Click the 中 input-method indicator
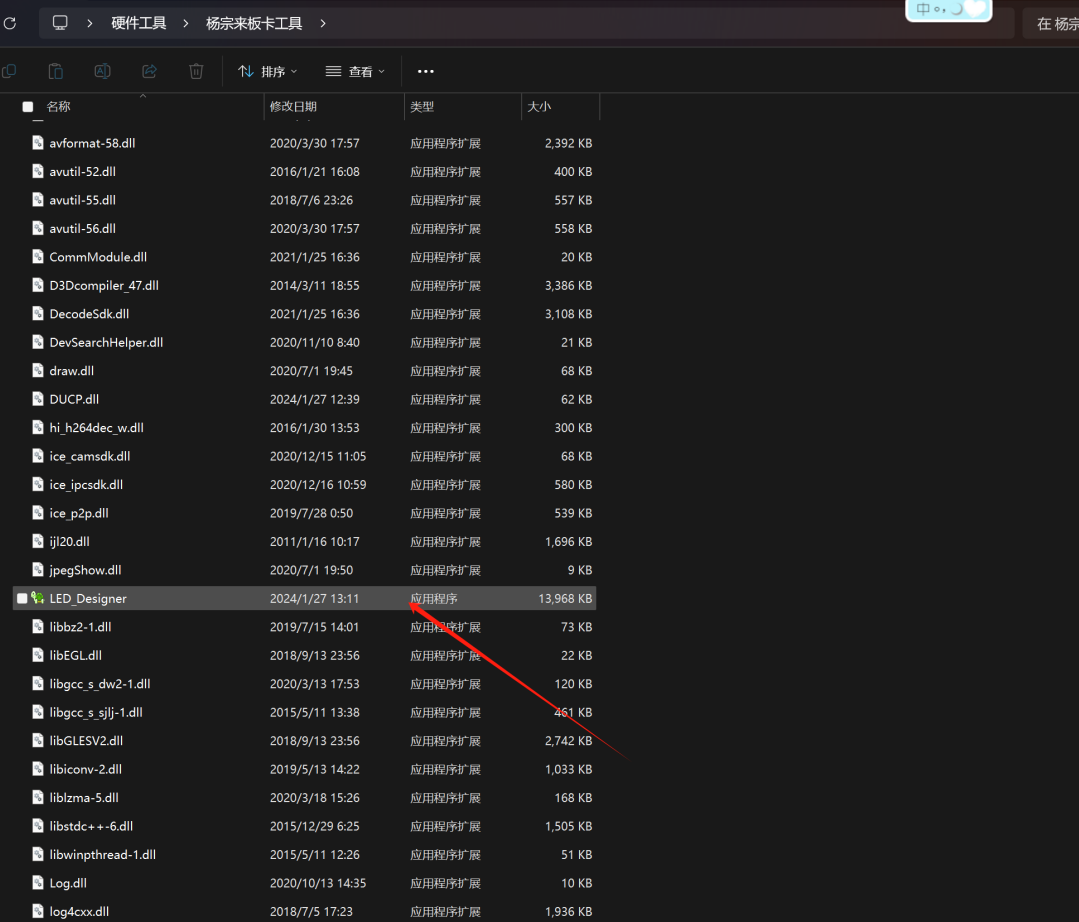Image resolution: width=1079 pixels, height=922 pixels. pyautogui.click(x=923, y=9)
